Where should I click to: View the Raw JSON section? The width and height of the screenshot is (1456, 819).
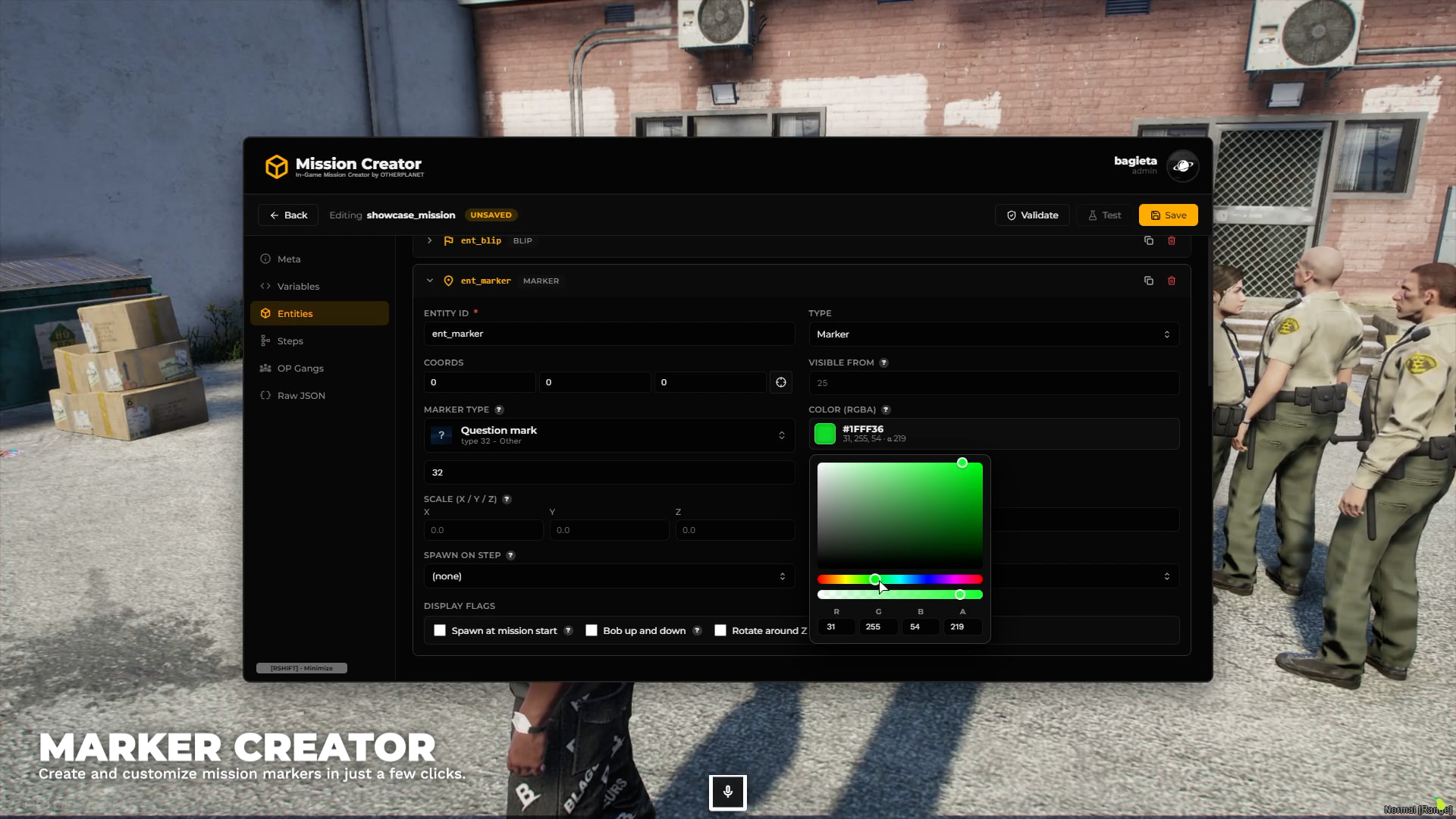point(319,395)
